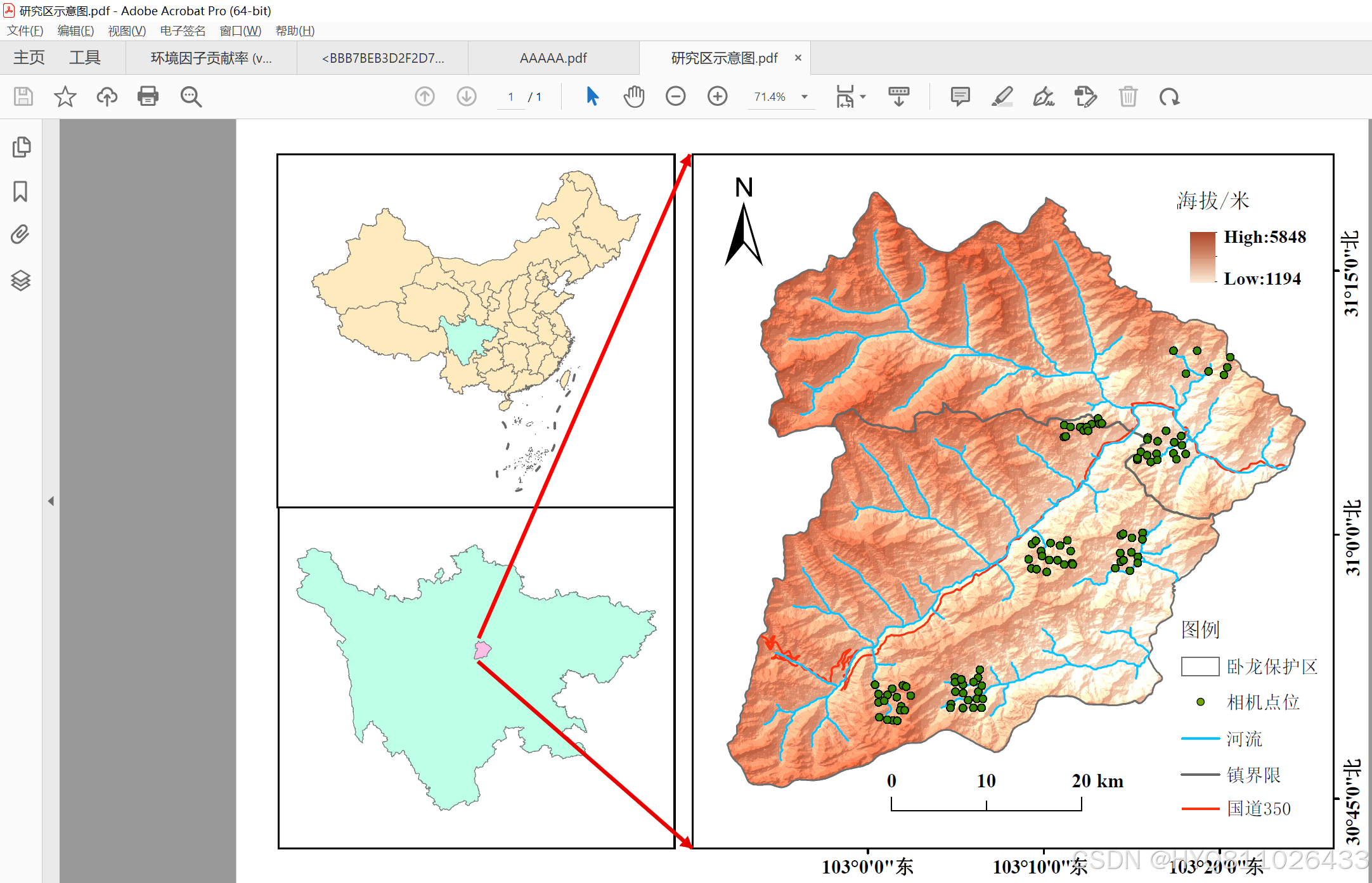Switch to the AAAAA.pdf tab

point(553,58)
